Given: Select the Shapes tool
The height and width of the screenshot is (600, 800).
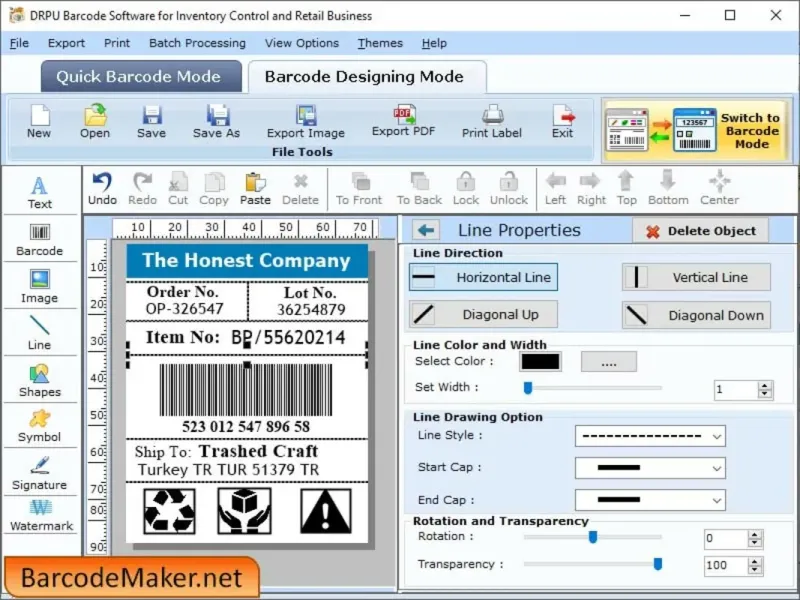Looking at the screenshot, I should coord(39,381).
